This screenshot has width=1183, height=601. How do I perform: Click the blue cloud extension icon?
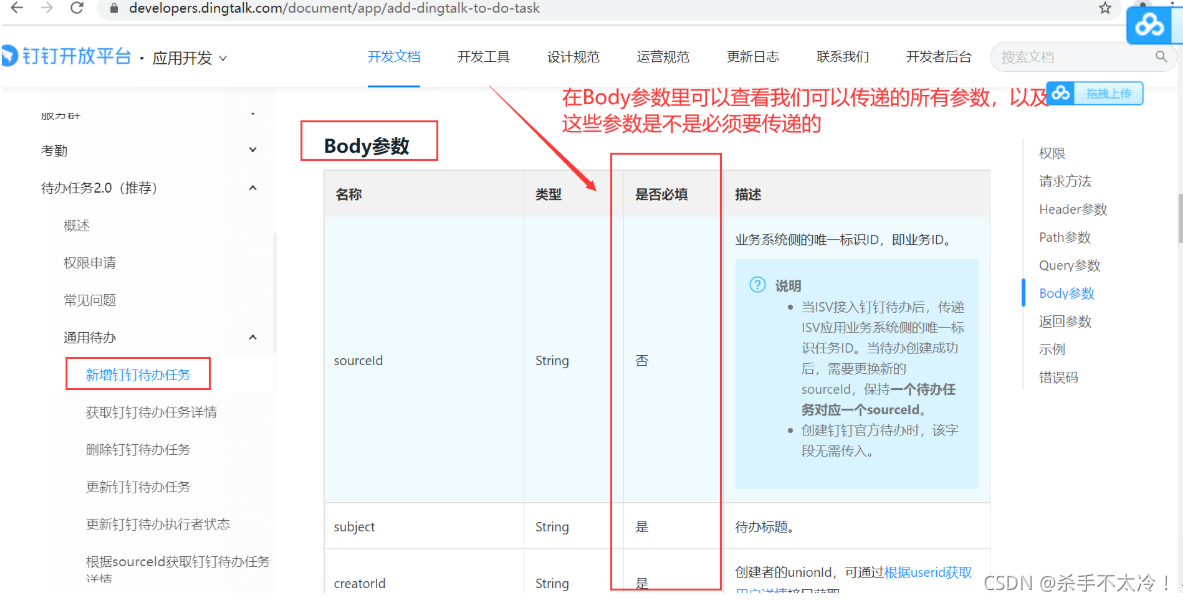[1151, 25]
